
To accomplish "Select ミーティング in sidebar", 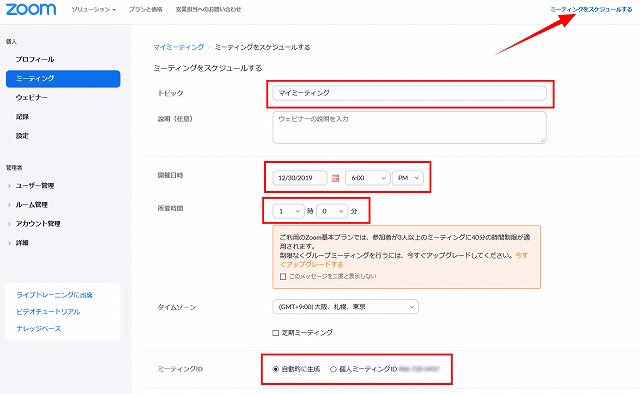I will tap(63, 78).
